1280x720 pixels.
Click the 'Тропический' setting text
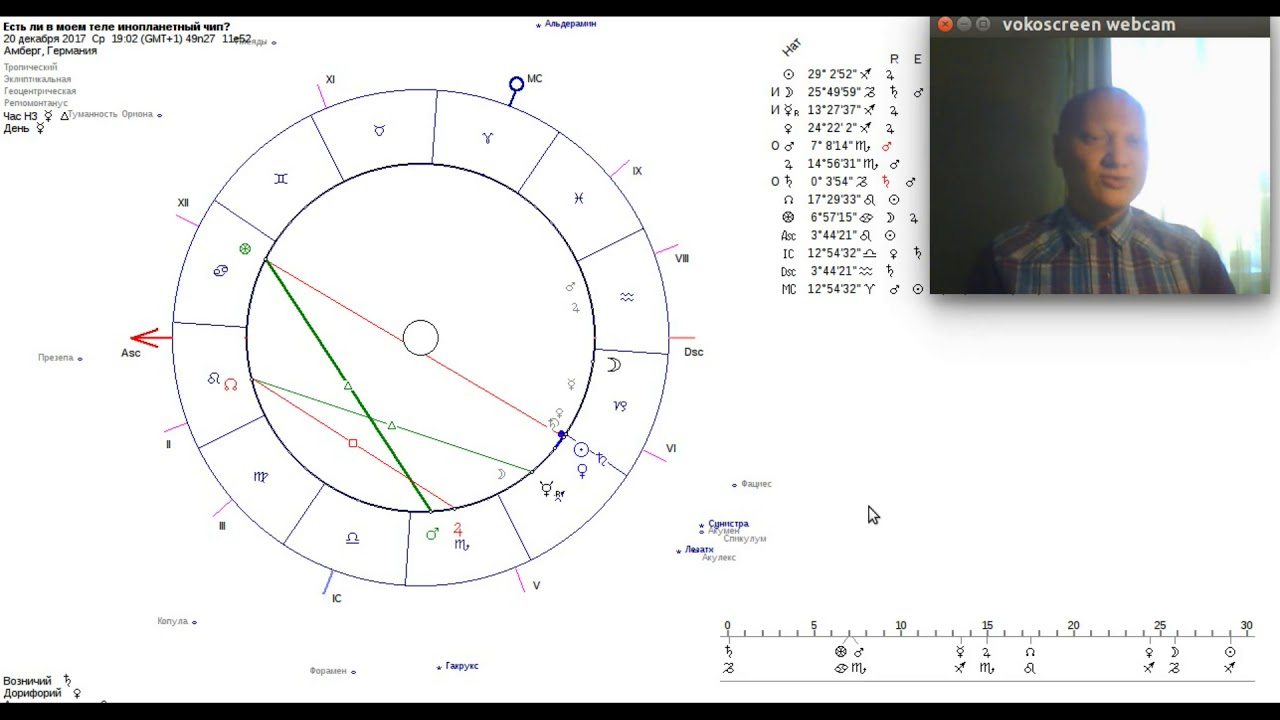[x=30, y=67]
